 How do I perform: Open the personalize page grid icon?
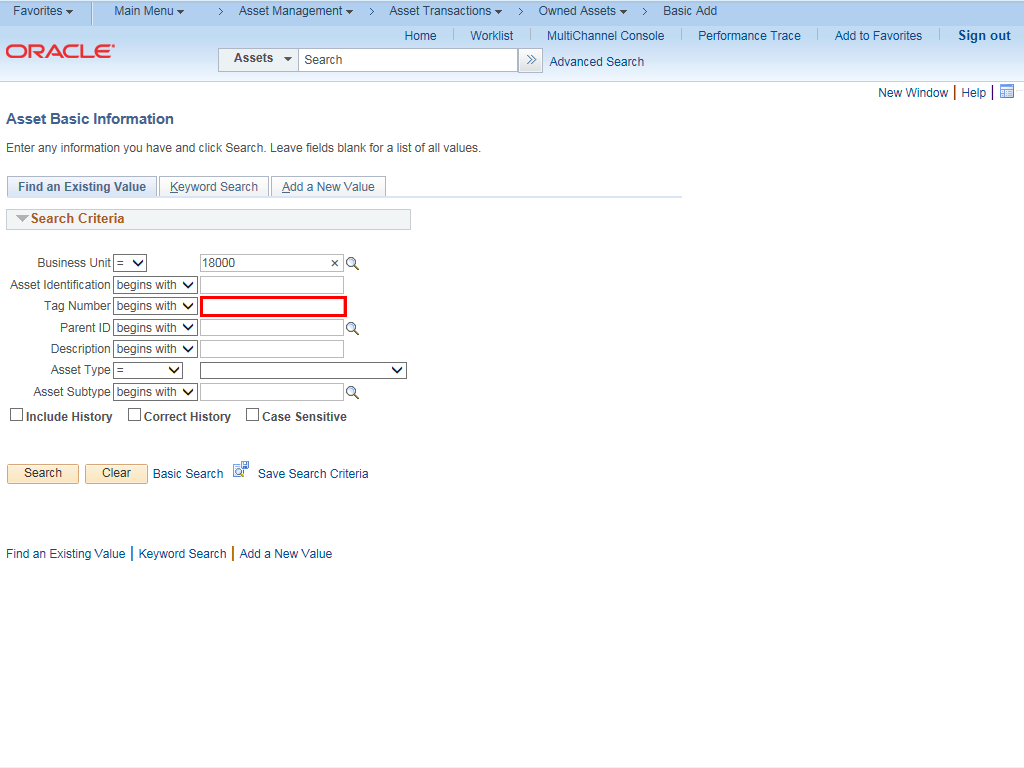coord(1007,92)
